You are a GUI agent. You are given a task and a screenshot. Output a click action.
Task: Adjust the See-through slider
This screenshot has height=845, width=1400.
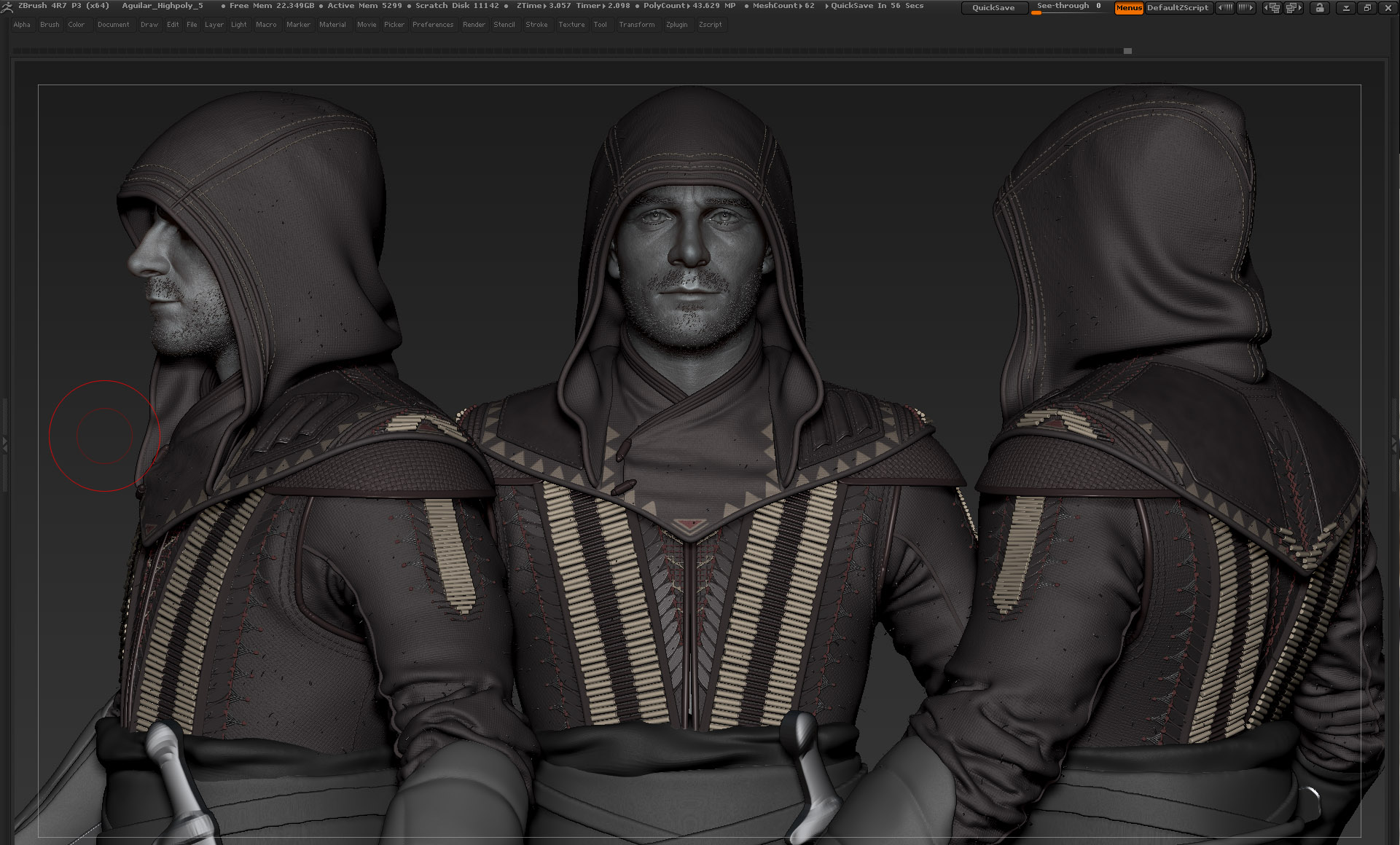pyautogui.click(x=1070, y=7)
